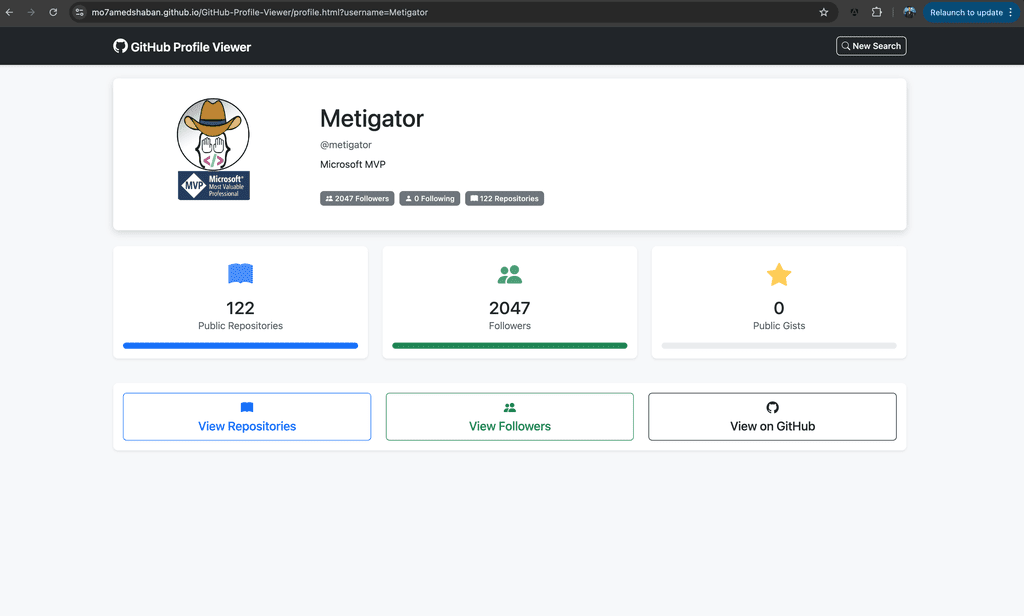Click the GitHub octocat logo in the navbar
Viewport: 1024px width, 616px height.
click(120, 46)
